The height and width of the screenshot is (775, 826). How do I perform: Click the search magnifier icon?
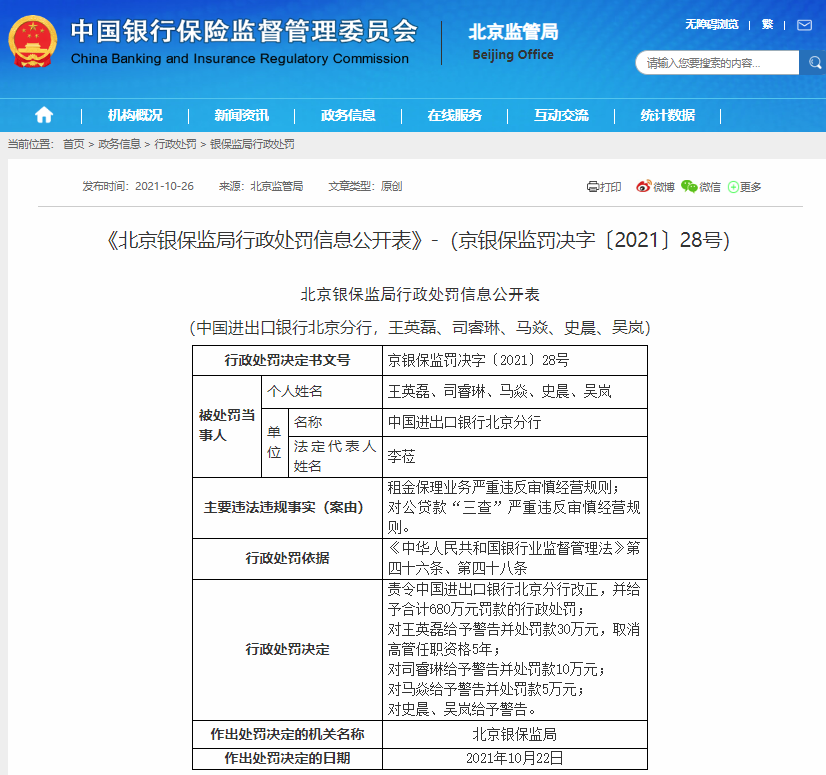814,62
